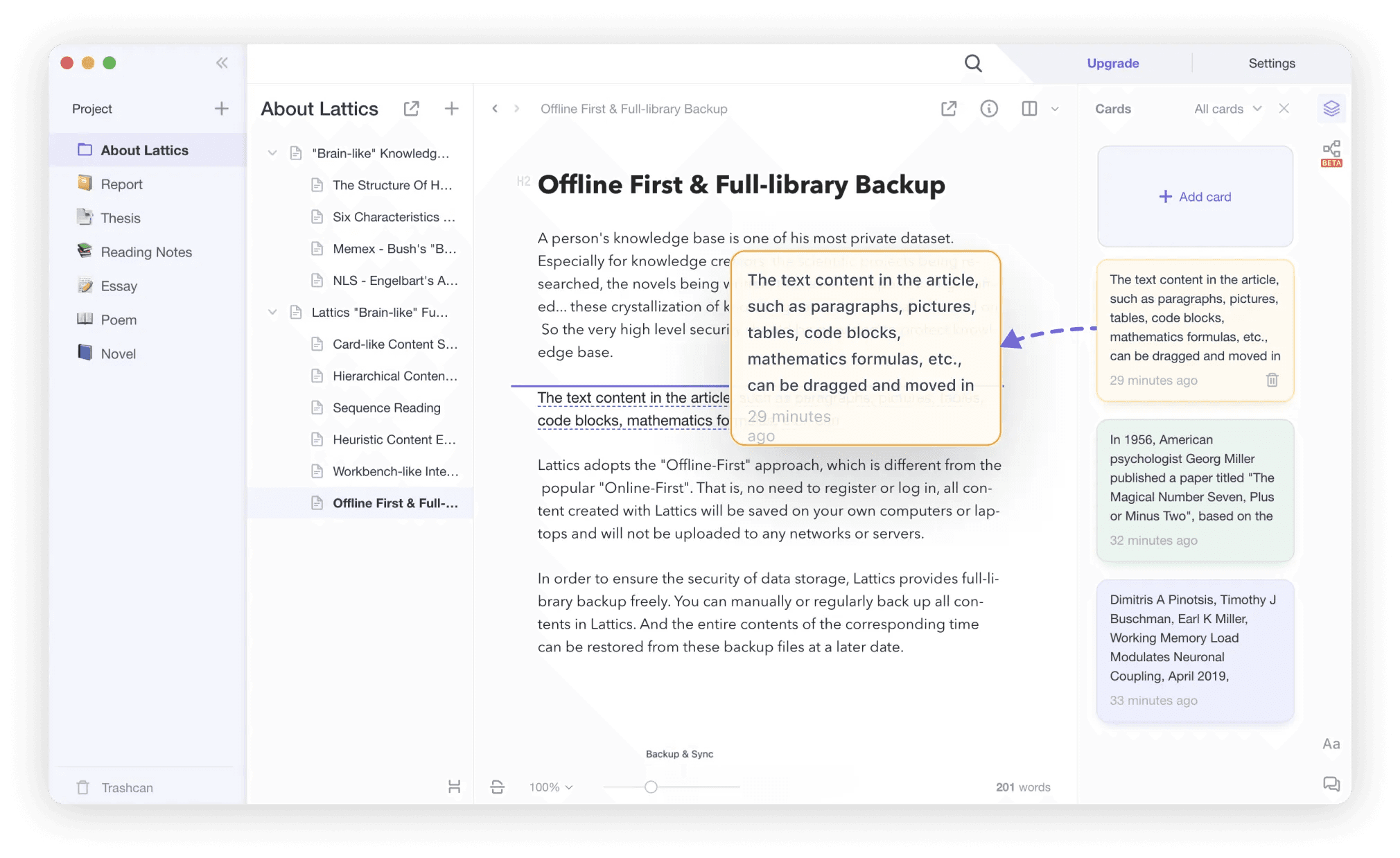Image resolution: width=1400 pixels, height=858 pixels.
Task: Collapse "Brain-like" Knowledge tree node
Action: (x=272, y=153)
